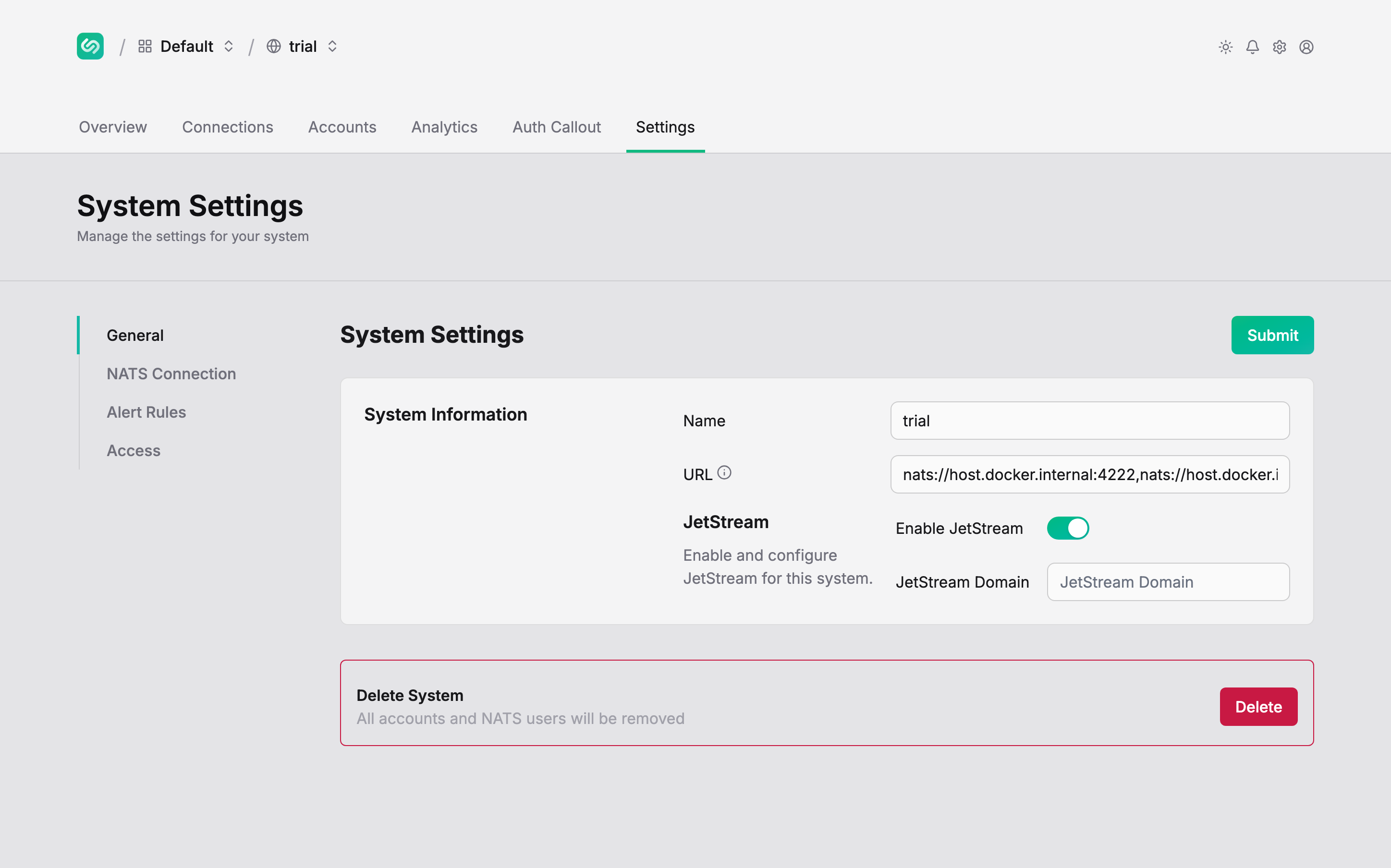The width and height of the screenshot is (1391, 868).
Task: Open notifications bell icon
Action: click(x=1253, y=47)
